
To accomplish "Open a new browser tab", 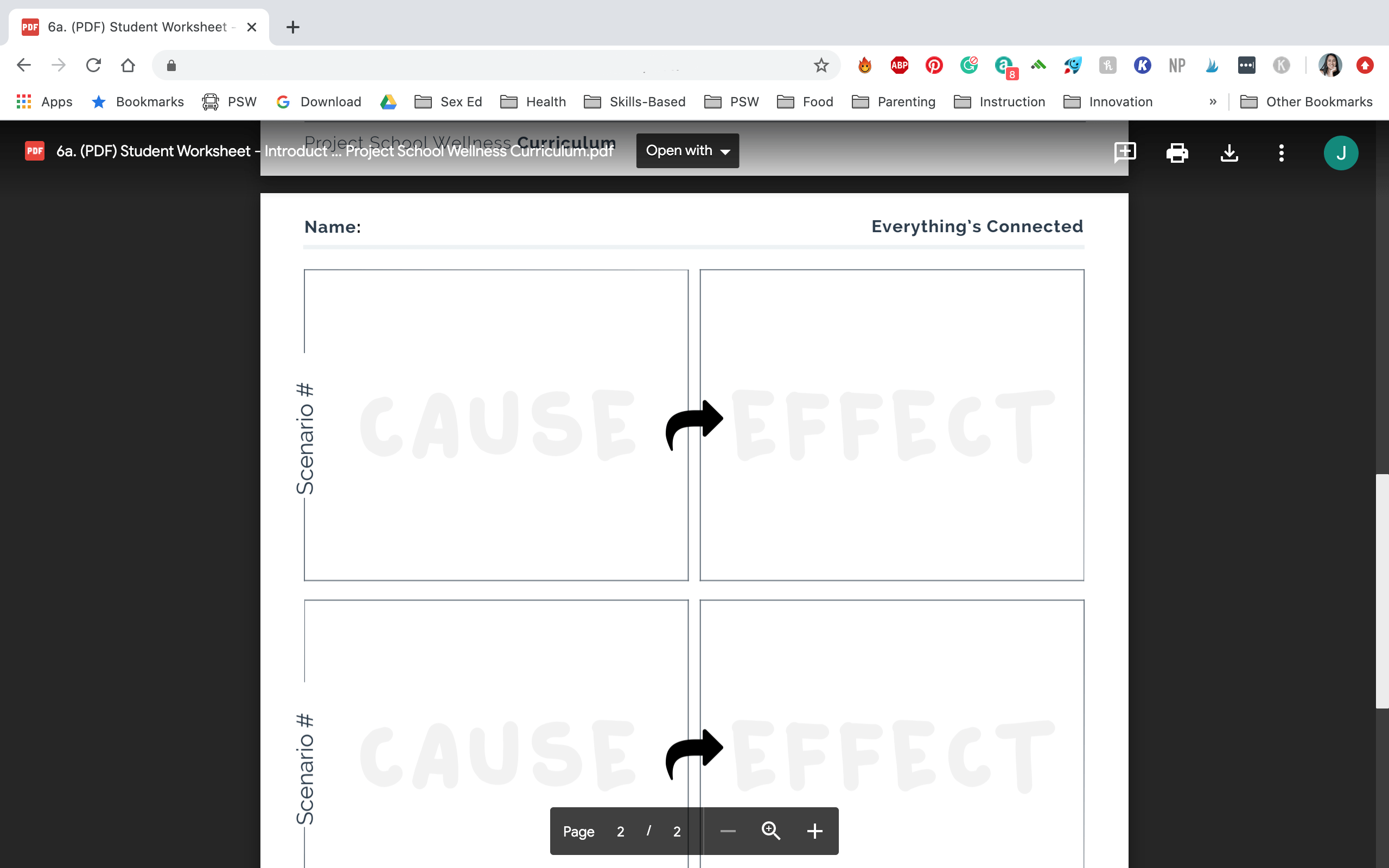I will pos(293,27).
